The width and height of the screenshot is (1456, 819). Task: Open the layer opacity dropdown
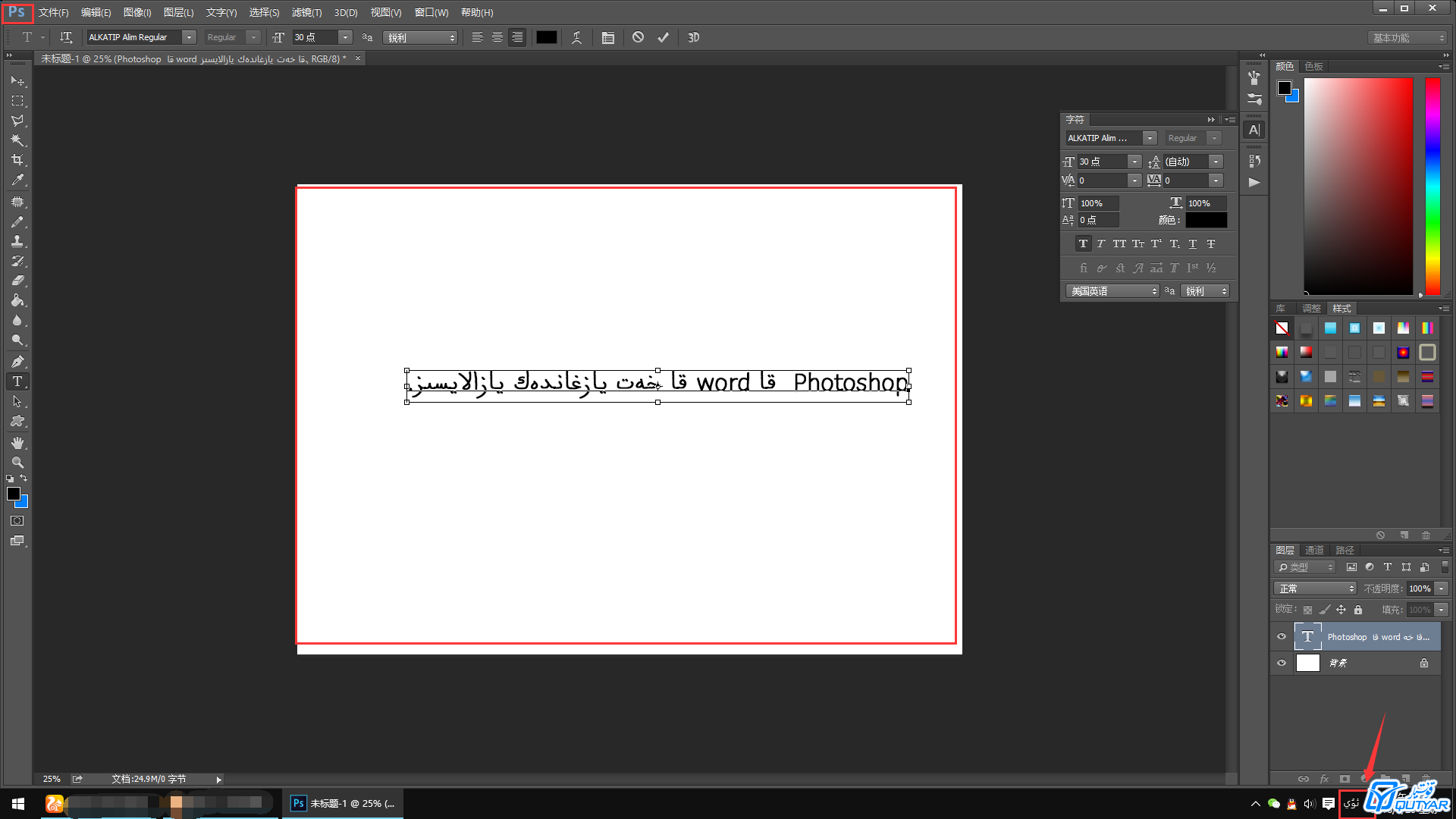click(1442, 588)
